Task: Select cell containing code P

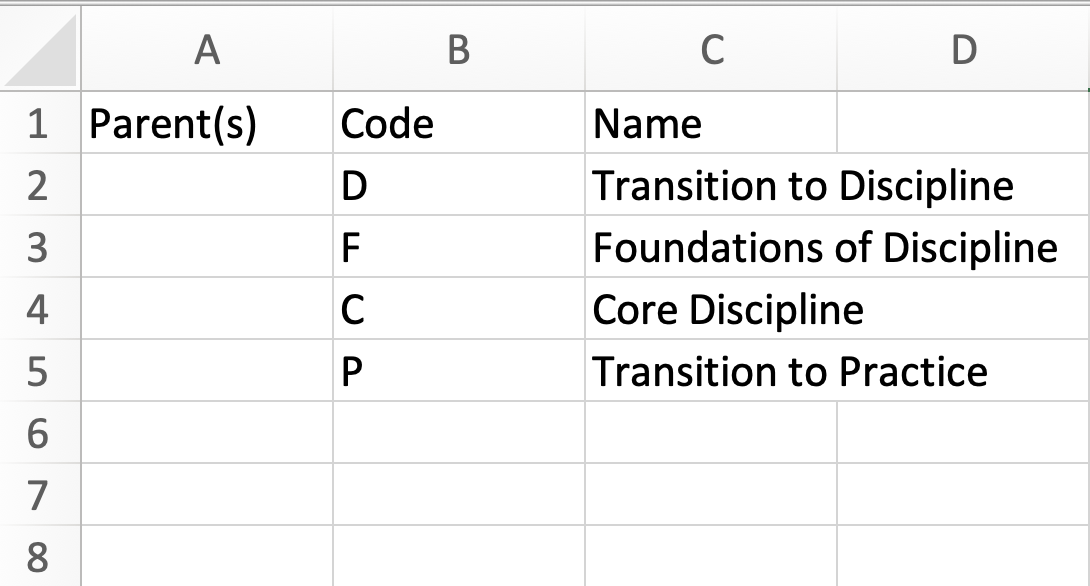Action: [458, 372]
